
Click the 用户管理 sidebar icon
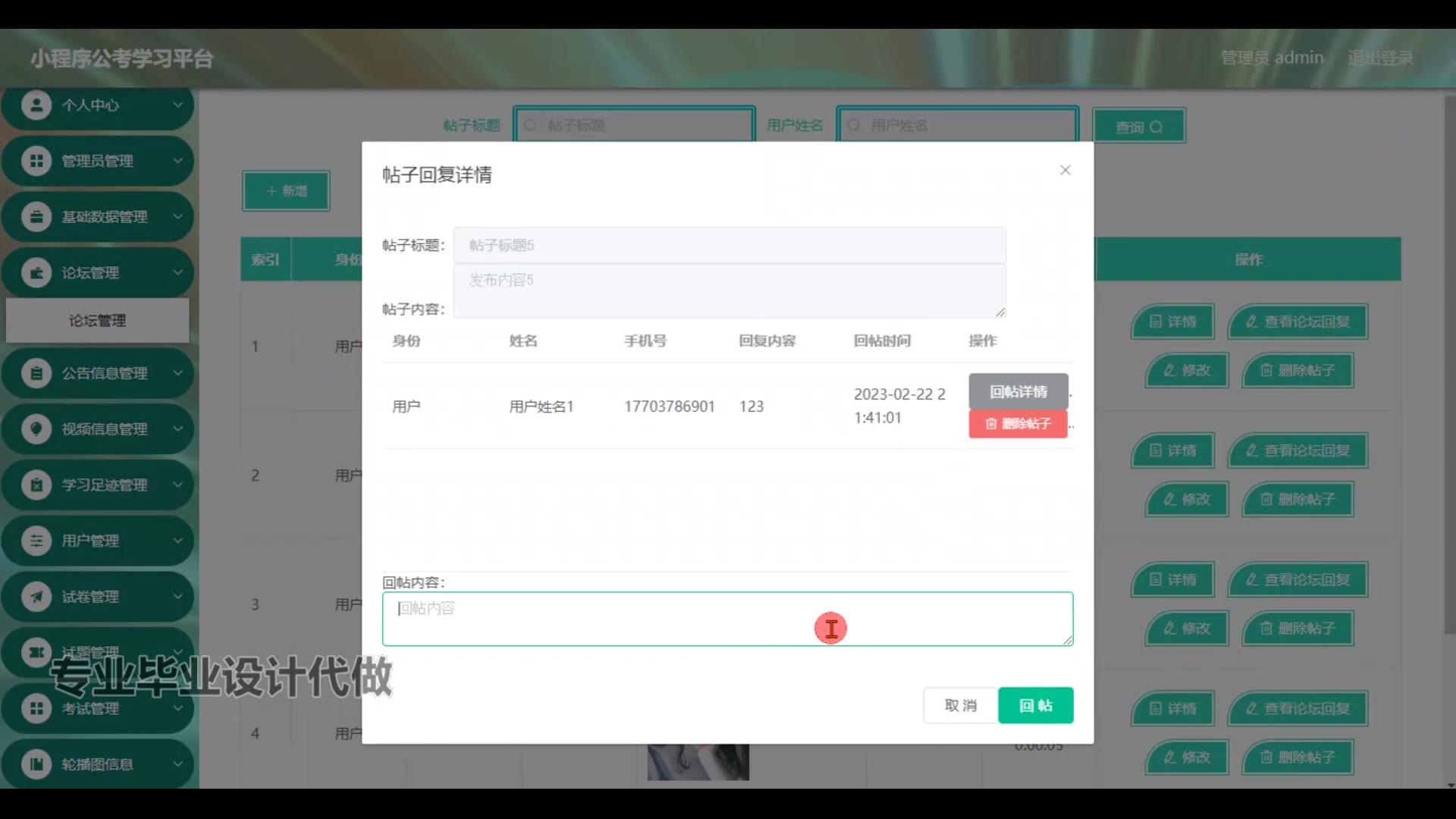tap(36, 541)
